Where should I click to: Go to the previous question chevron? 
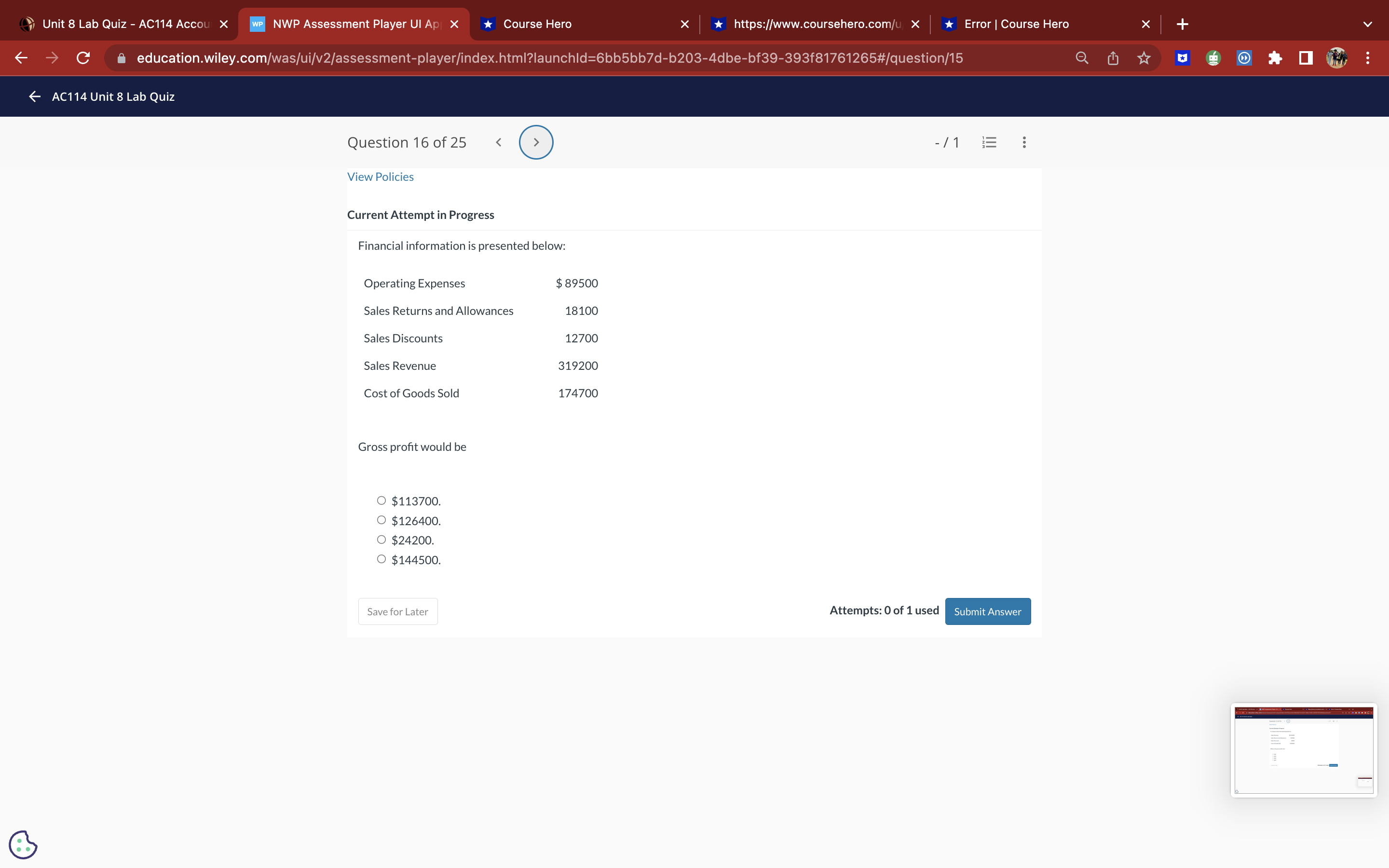point(498,142)
